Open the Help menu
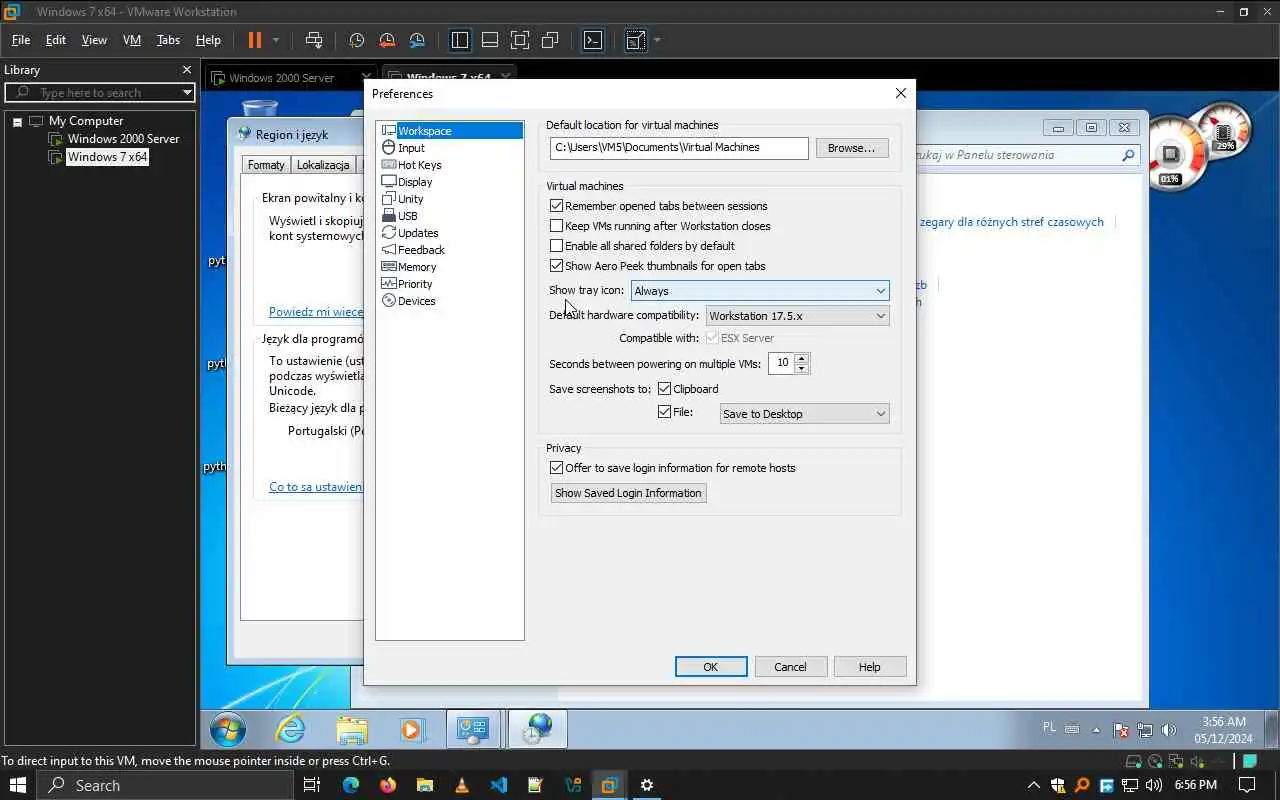Screen dimensions: 1280x800 pyautogui.click(x=208, y=40)
